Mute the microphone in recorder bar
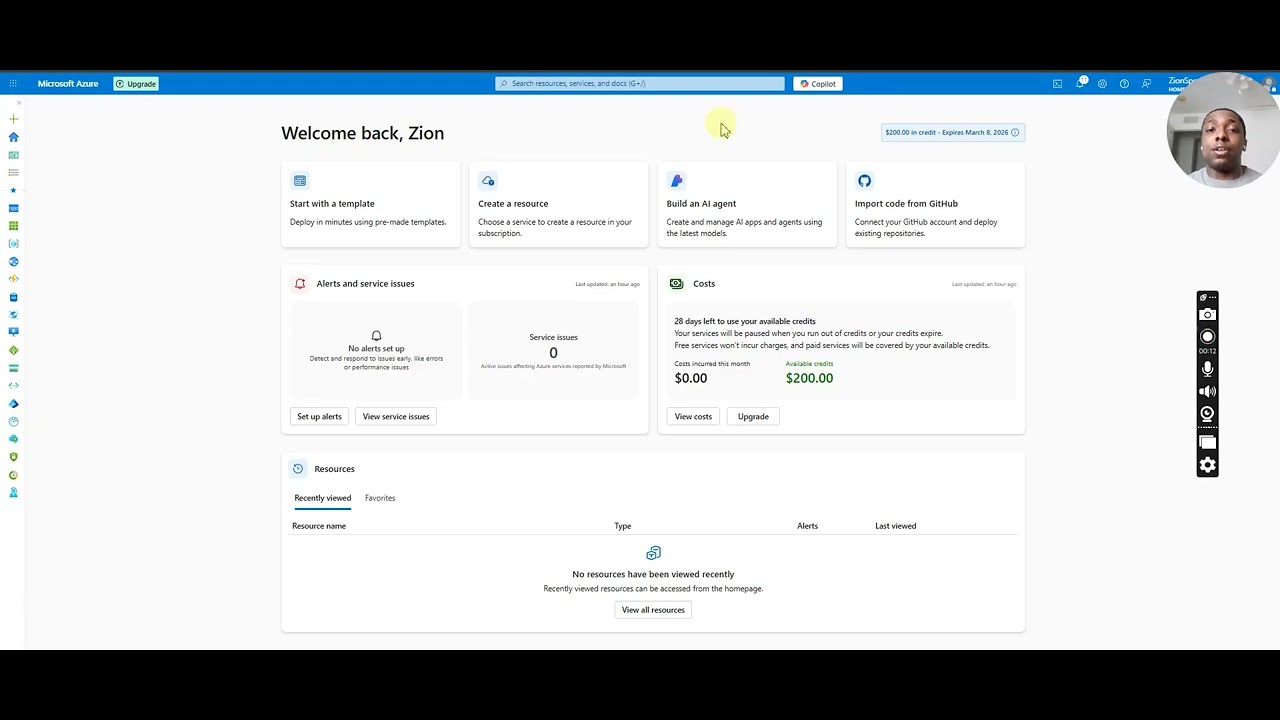Image resolution: width=1280 pixels, height=720 pixels. [x=1207, y=368]
